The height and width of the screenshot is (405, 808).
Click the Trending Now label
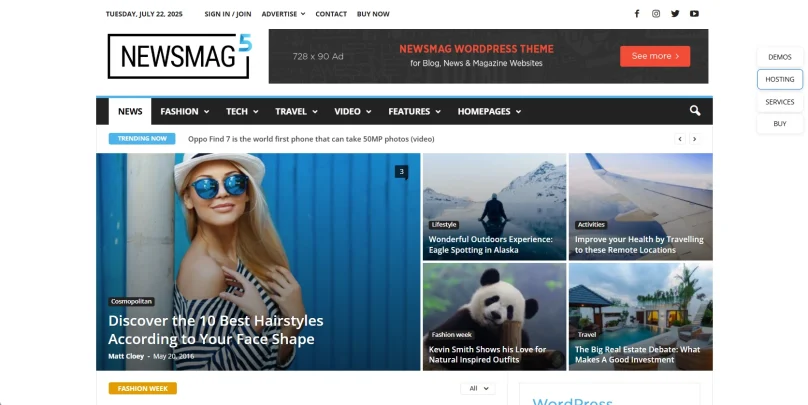pyautogui.click(x=142, y=139)
